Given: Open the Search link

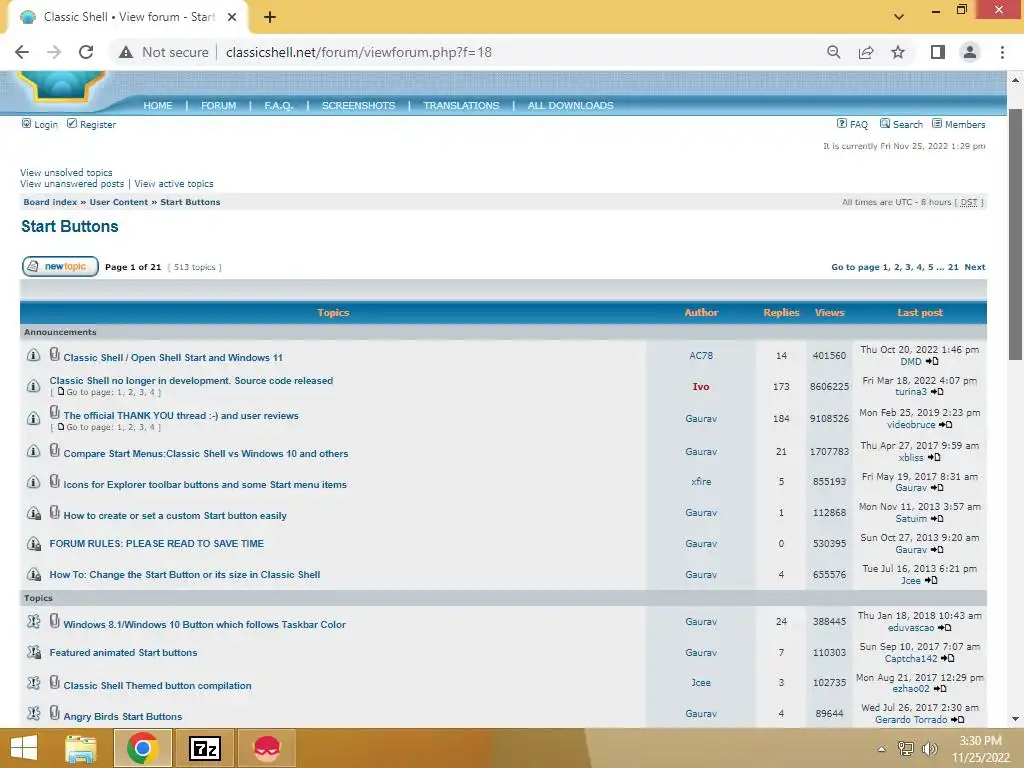Looking at the screenshot, I should (x=908, y=124).
